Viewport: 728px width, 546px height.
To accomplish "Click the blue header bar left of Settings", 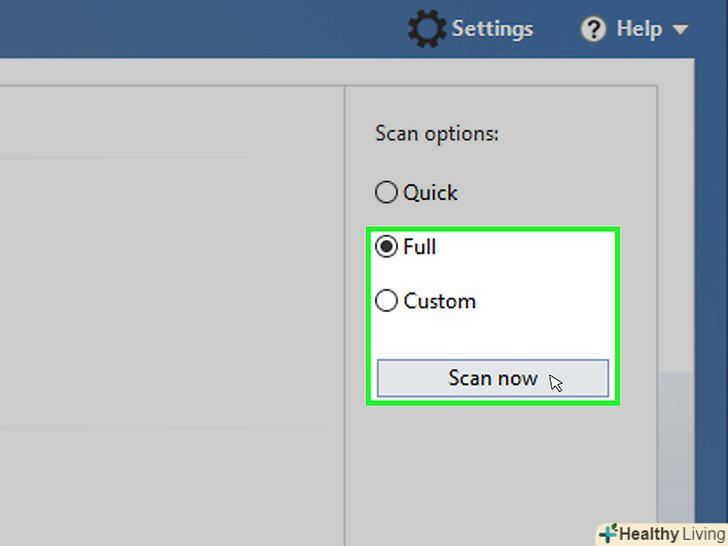I will click(200, 30).
